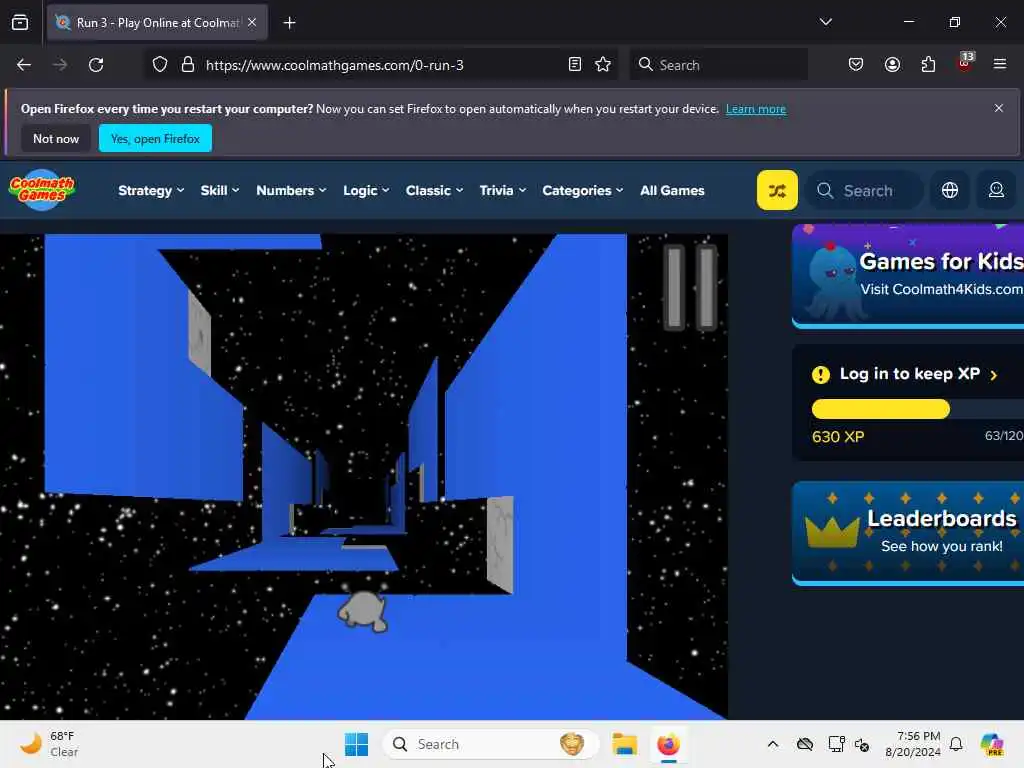Open a new browser tab

click(x=289, y=23)
